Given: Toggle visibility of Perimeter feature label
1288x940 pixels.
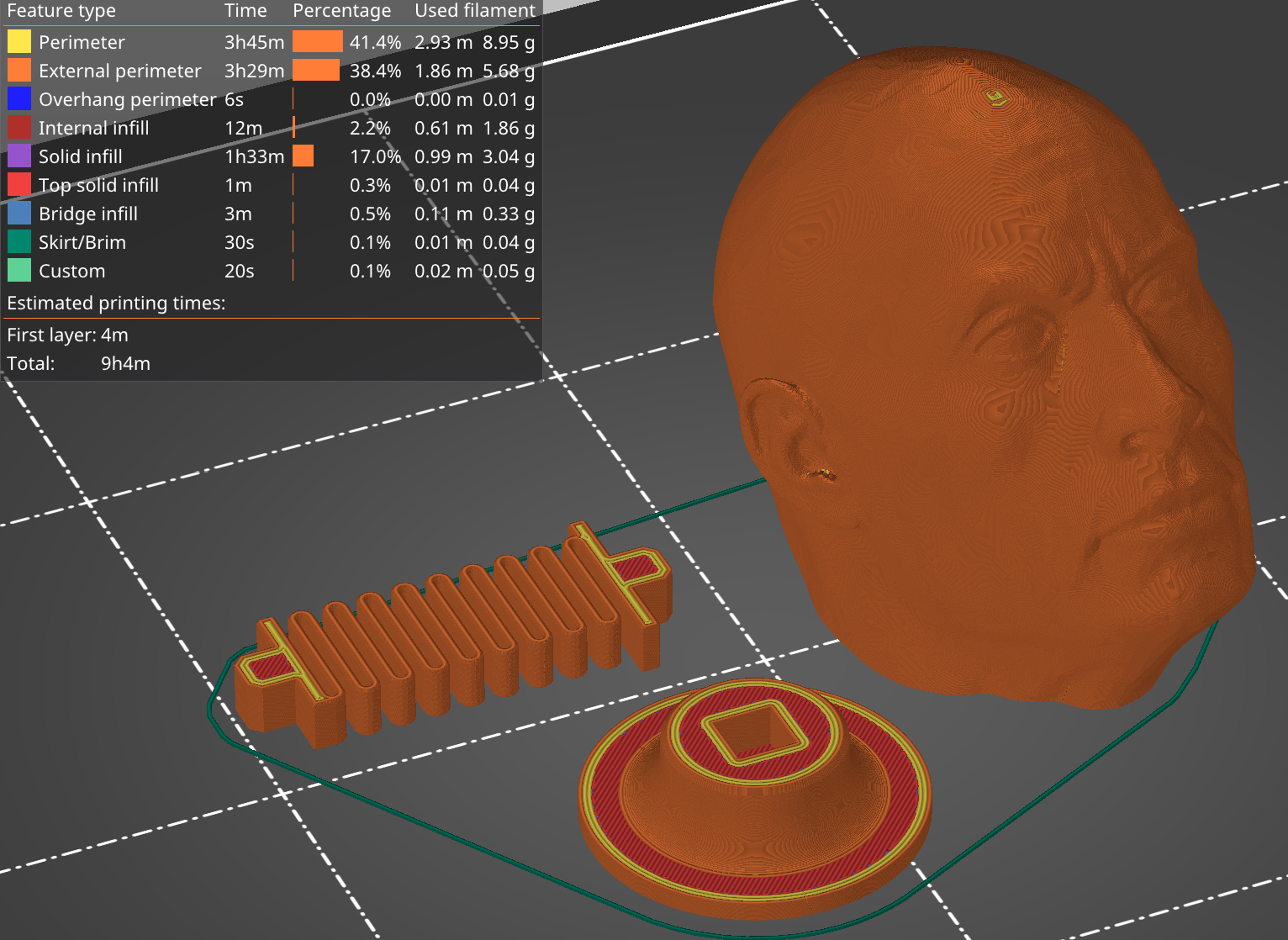Looking at the screenshot, I should [82, 42].
